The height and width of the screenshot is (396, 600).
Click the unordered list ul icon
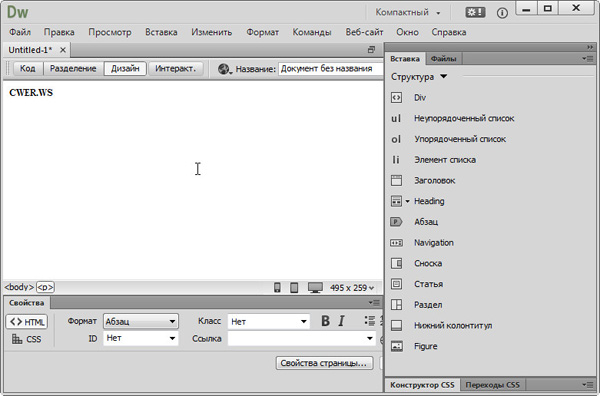(396, 118)
